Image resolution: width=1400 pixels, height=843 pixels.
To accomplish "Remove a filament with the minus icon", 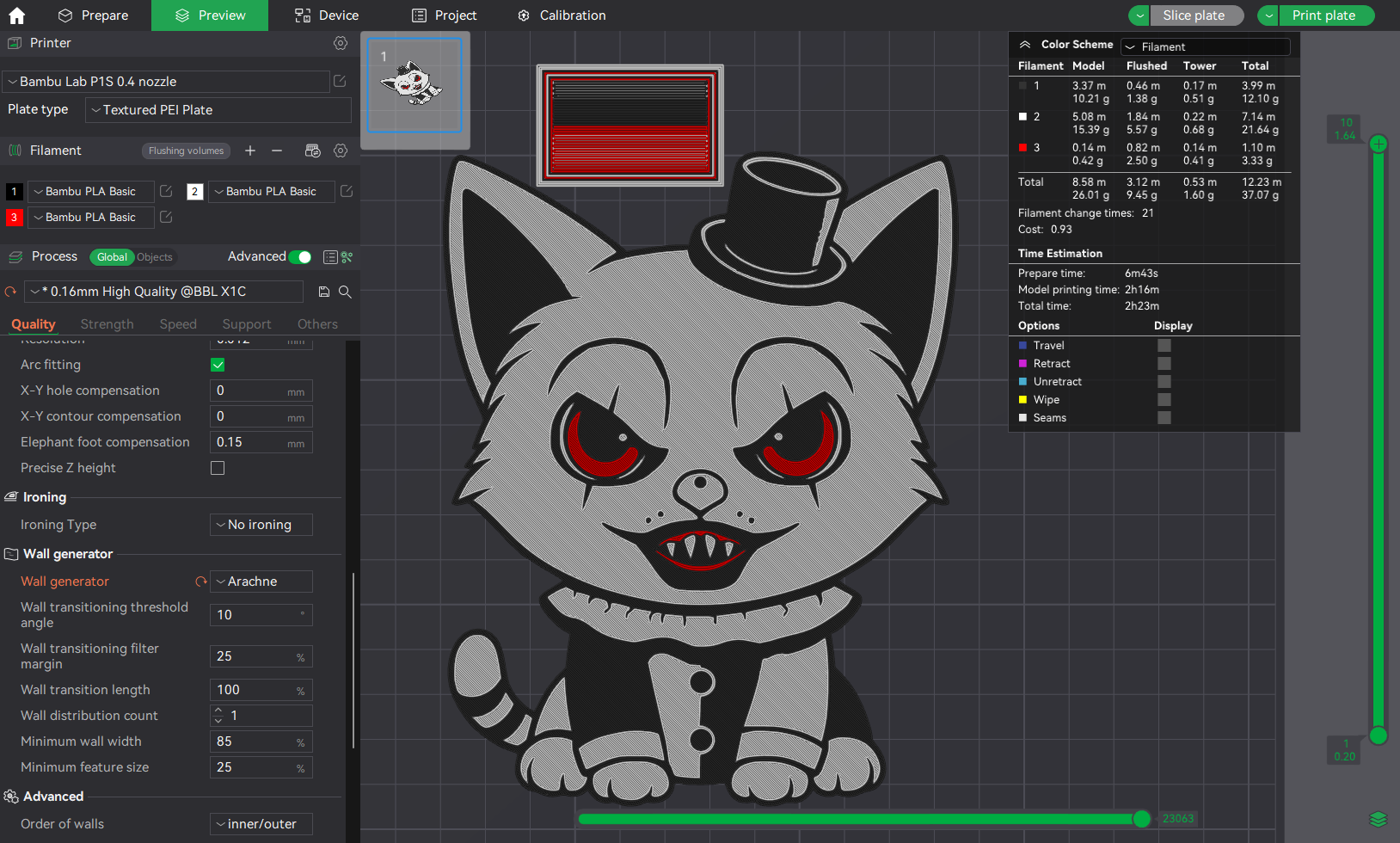I will 277,151.
